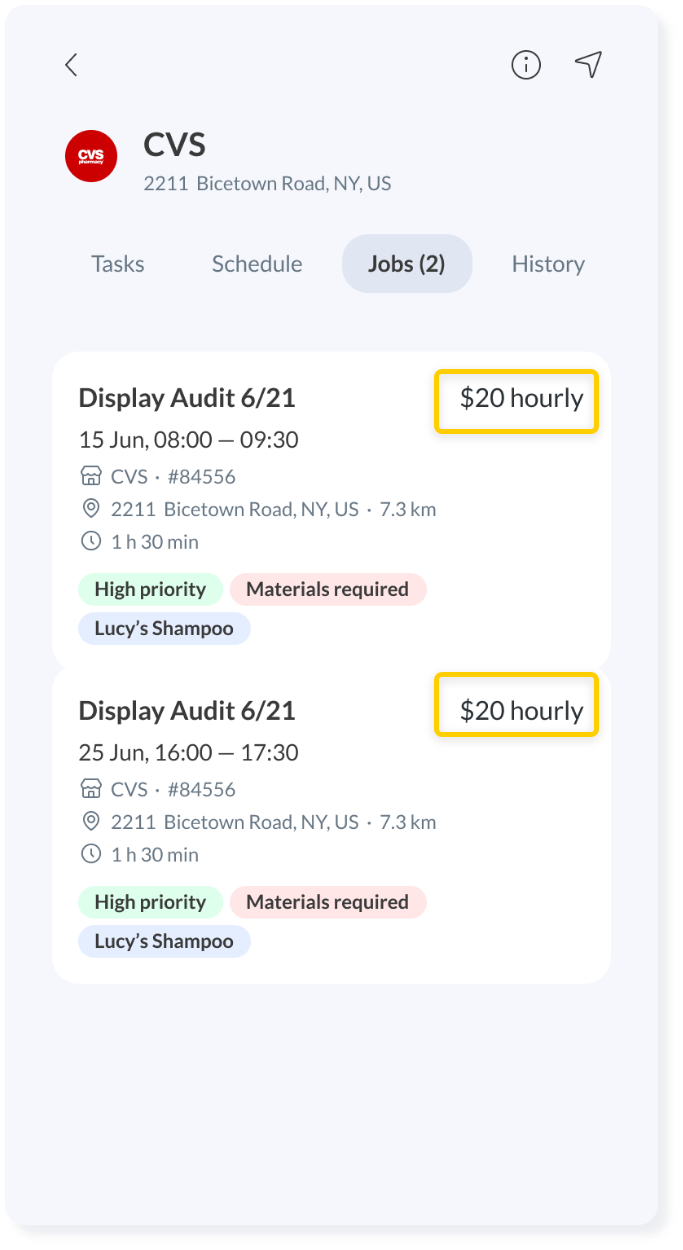Click clock icon in 25 Jun job card
Screen dimensions: 683x1250
[91, 854]
